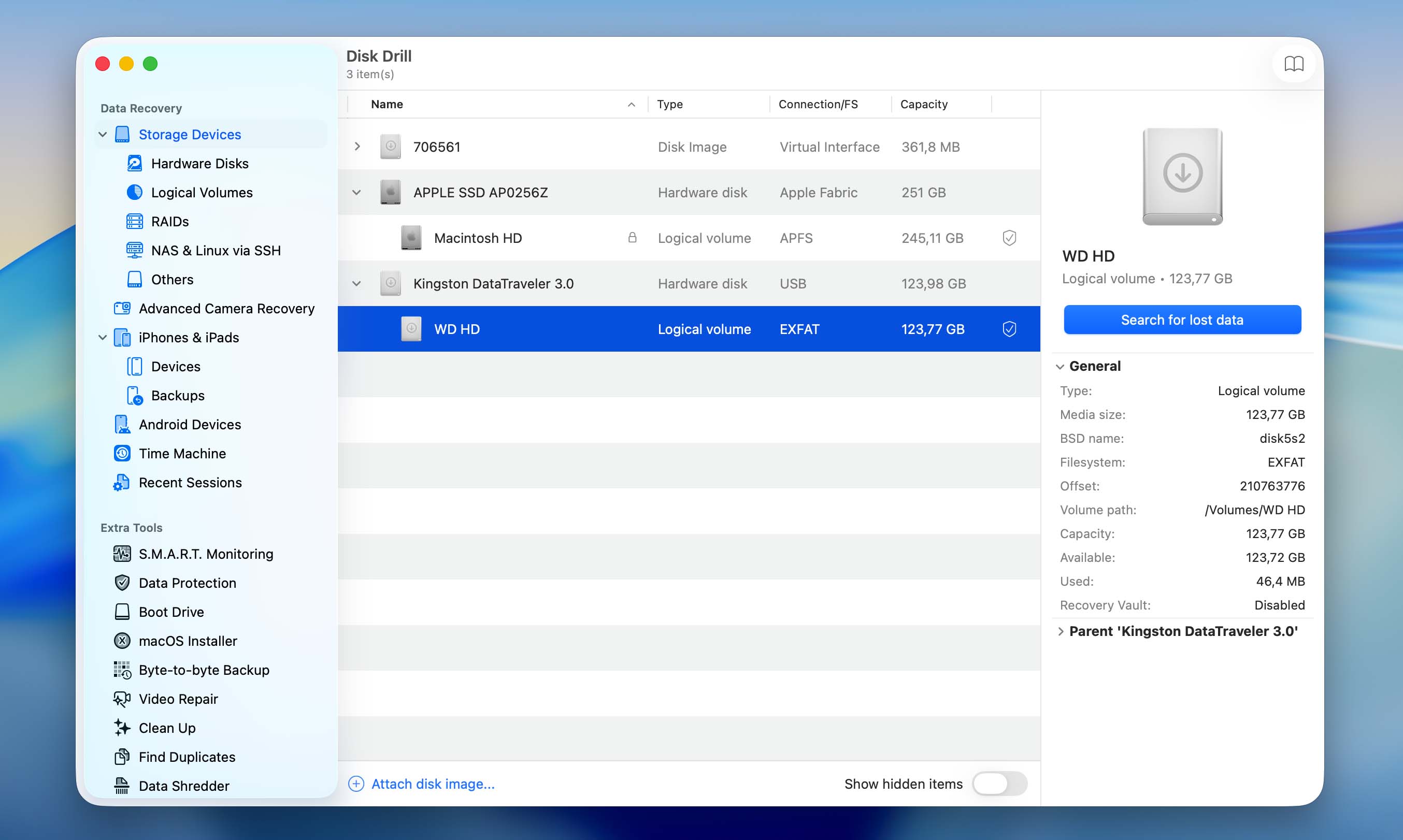Click the Attach disk image… link
This screenshot has width=1403, height=840.
tap(433, 784)
